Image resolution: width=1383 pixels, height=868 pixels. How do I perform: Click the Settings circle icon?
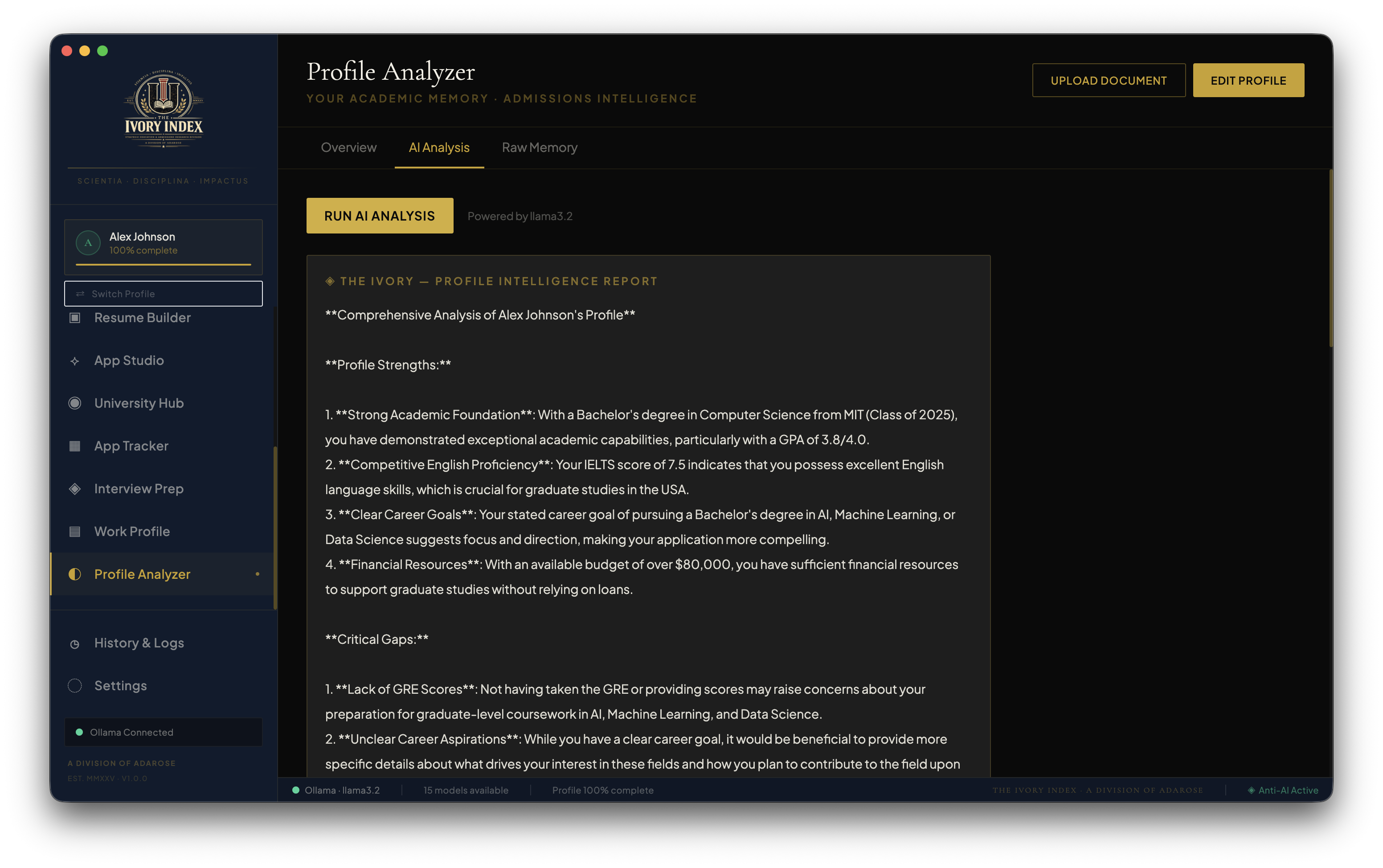(74, 685)
